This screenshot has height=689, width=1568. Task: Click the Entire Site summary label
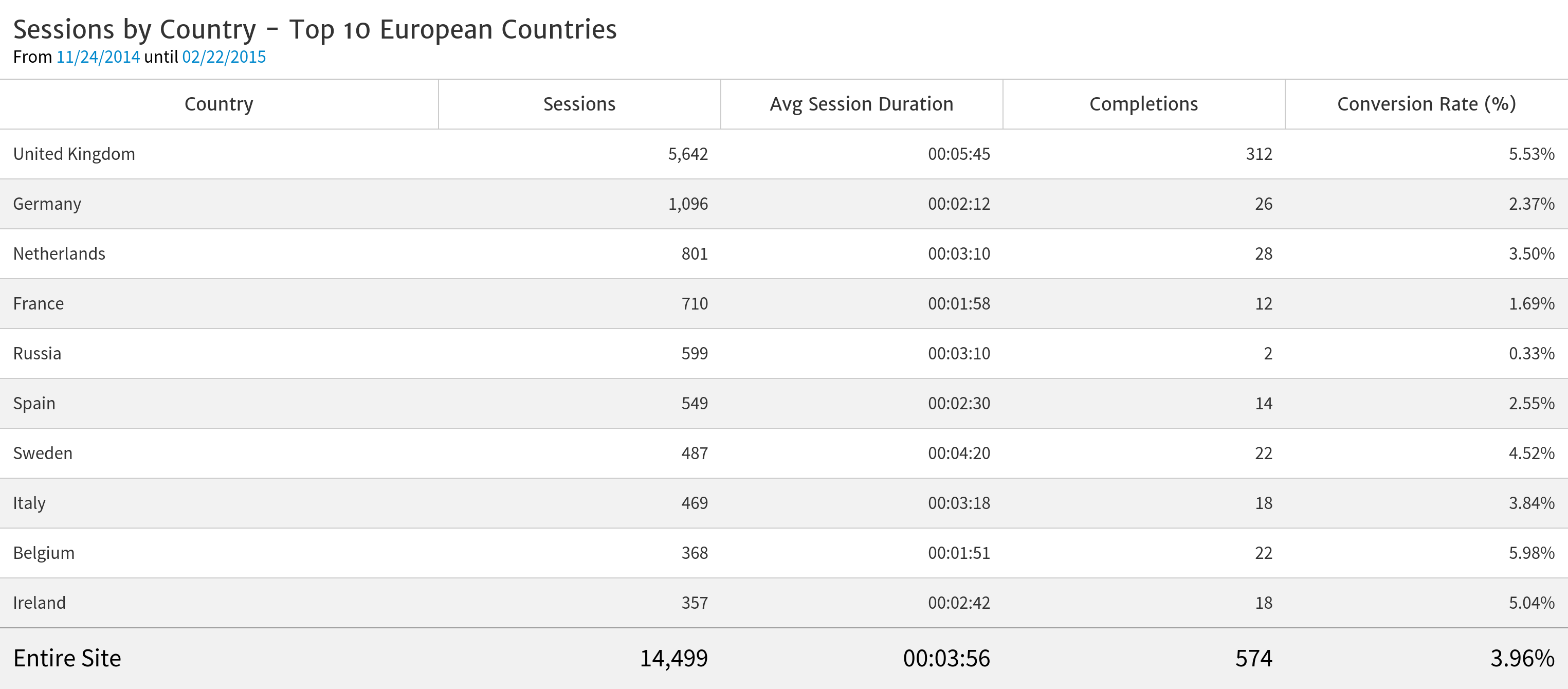(x=67, y=659)
